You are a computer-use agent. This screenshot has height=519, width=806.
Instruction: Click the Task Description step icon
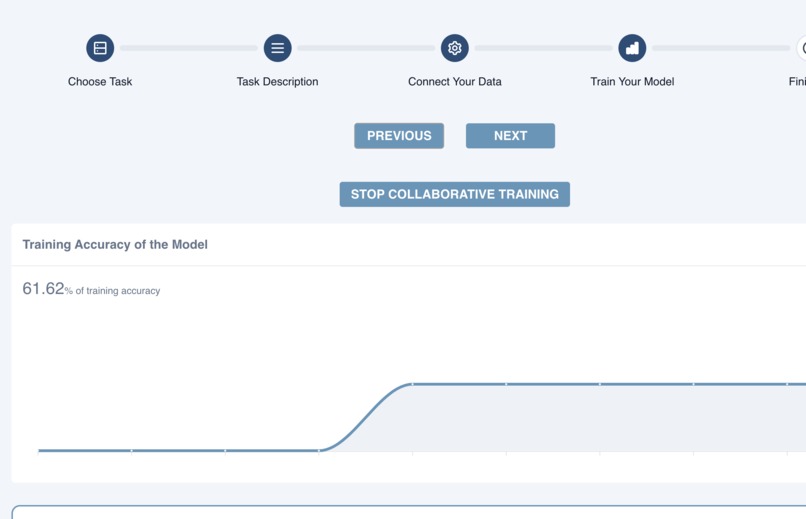(278, 48)
